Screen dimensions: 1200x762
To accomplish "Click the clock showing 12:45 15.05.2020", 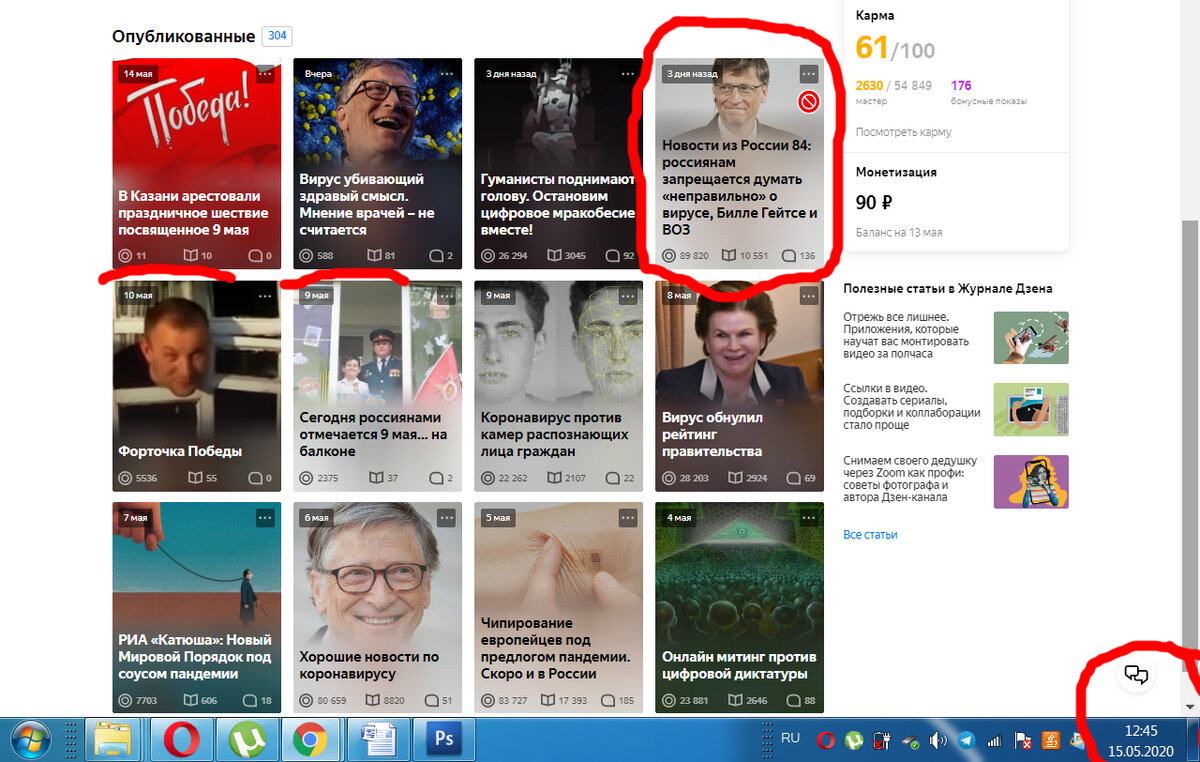I will coord(1140,741).
